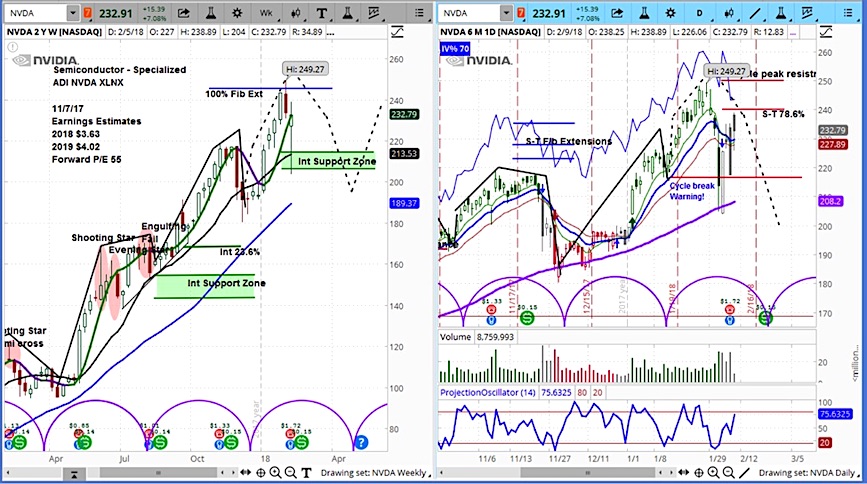This screenshot has width=867, height=484.
Task: Click the crosshair target icon below right chart
Action: pos(699,472)
